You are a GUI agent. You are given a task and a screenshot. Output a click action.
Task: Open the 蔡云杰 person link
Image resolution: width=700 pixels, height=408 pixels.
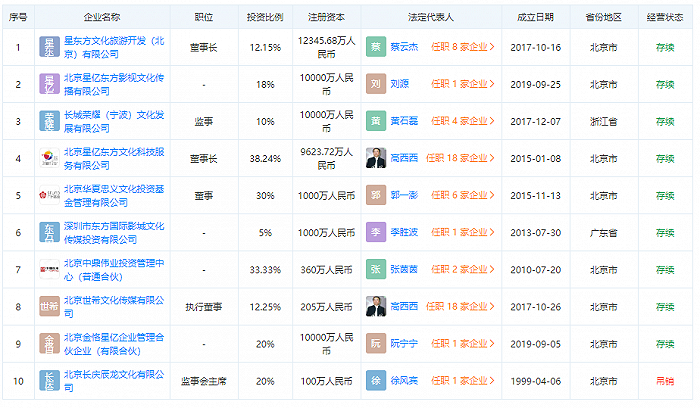point(404,47)
